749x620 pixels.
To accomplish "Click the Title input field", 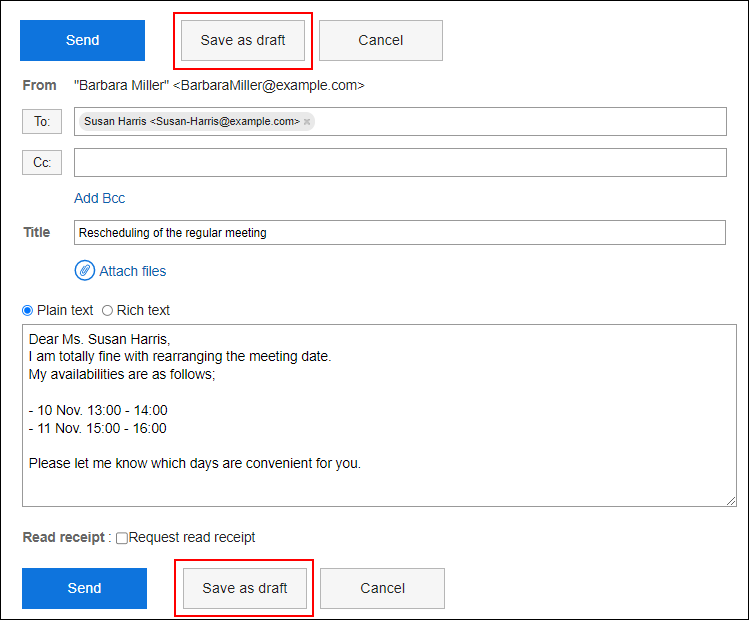I will click(400, 233).
